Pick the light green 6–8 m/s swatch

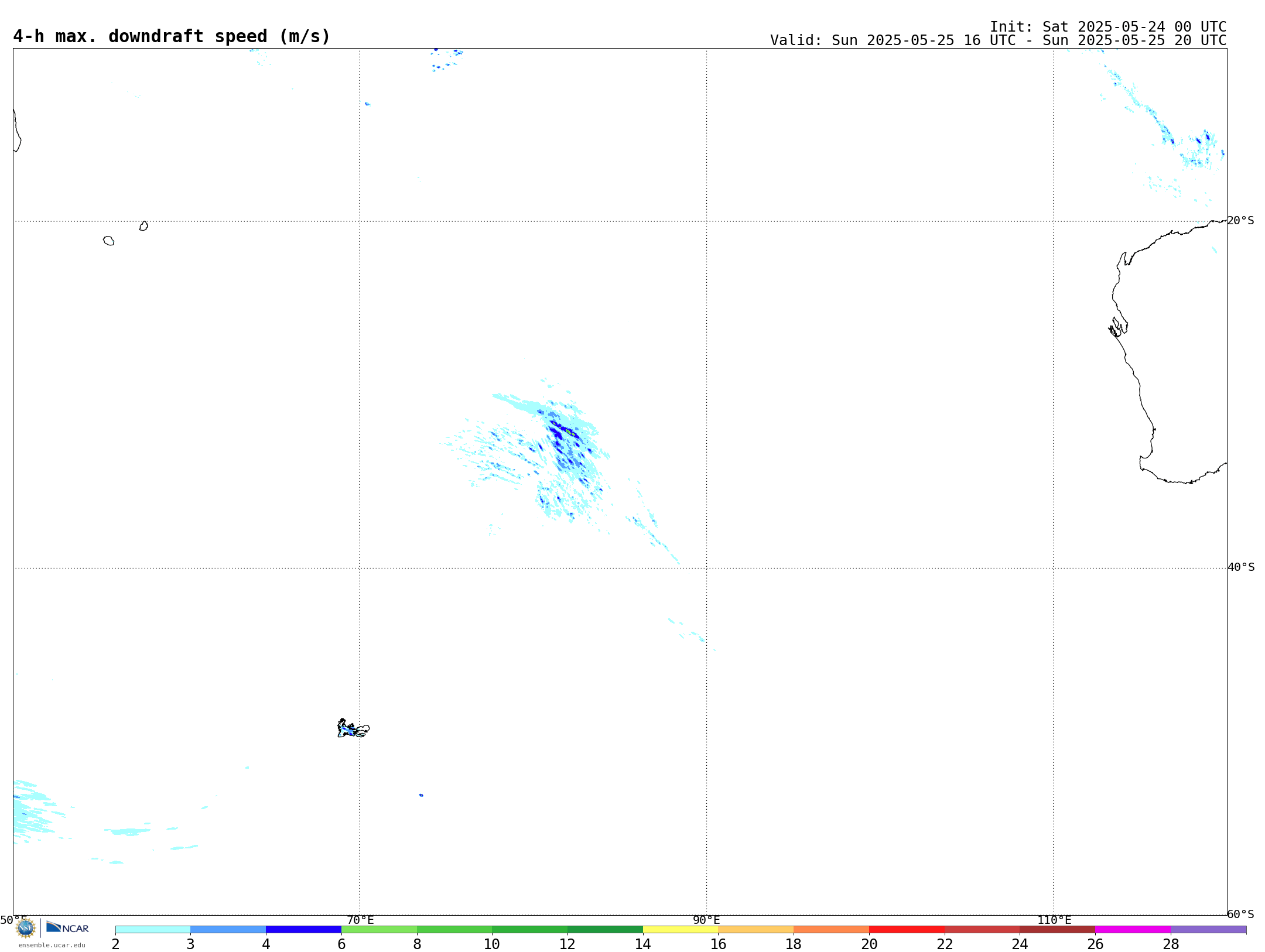(379, 929)
